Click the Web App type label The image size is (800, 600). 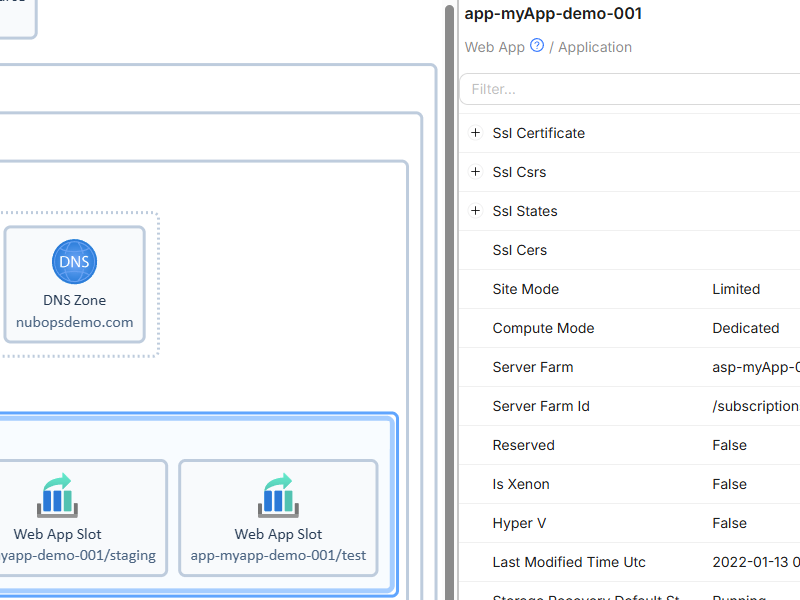coord(494,47)
